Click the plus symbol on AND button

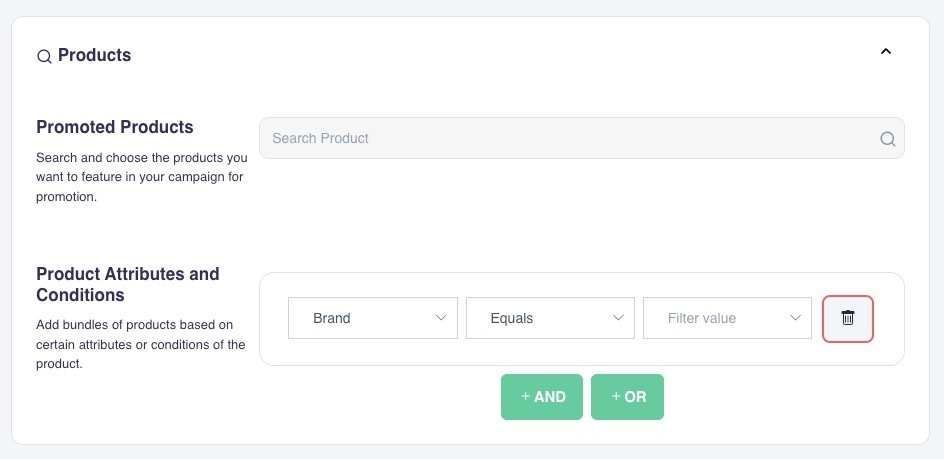(x=526, y=397)
